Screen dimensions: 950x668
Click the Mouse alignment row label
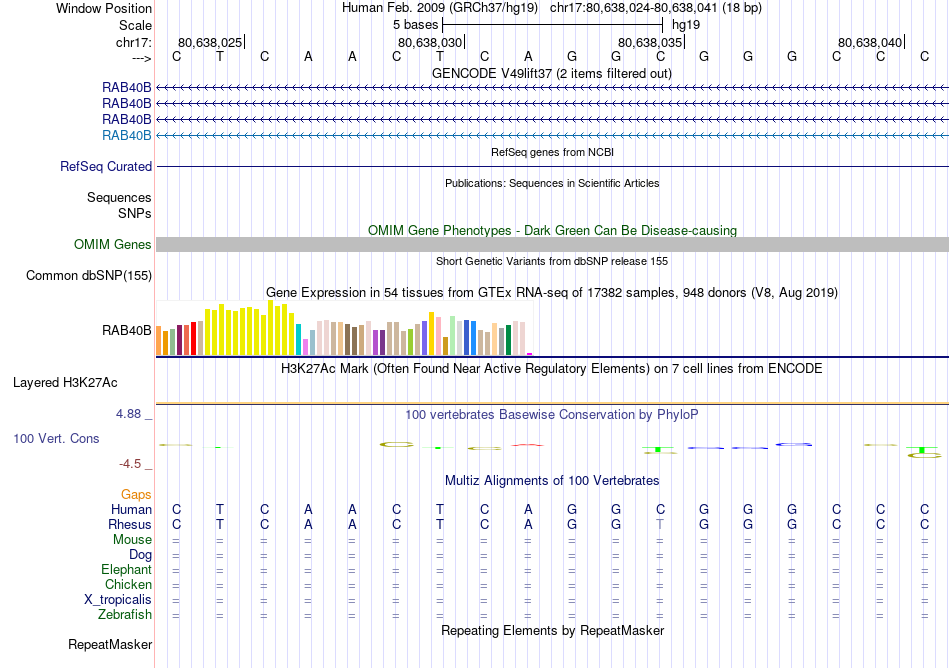click(x=132, y=539)
